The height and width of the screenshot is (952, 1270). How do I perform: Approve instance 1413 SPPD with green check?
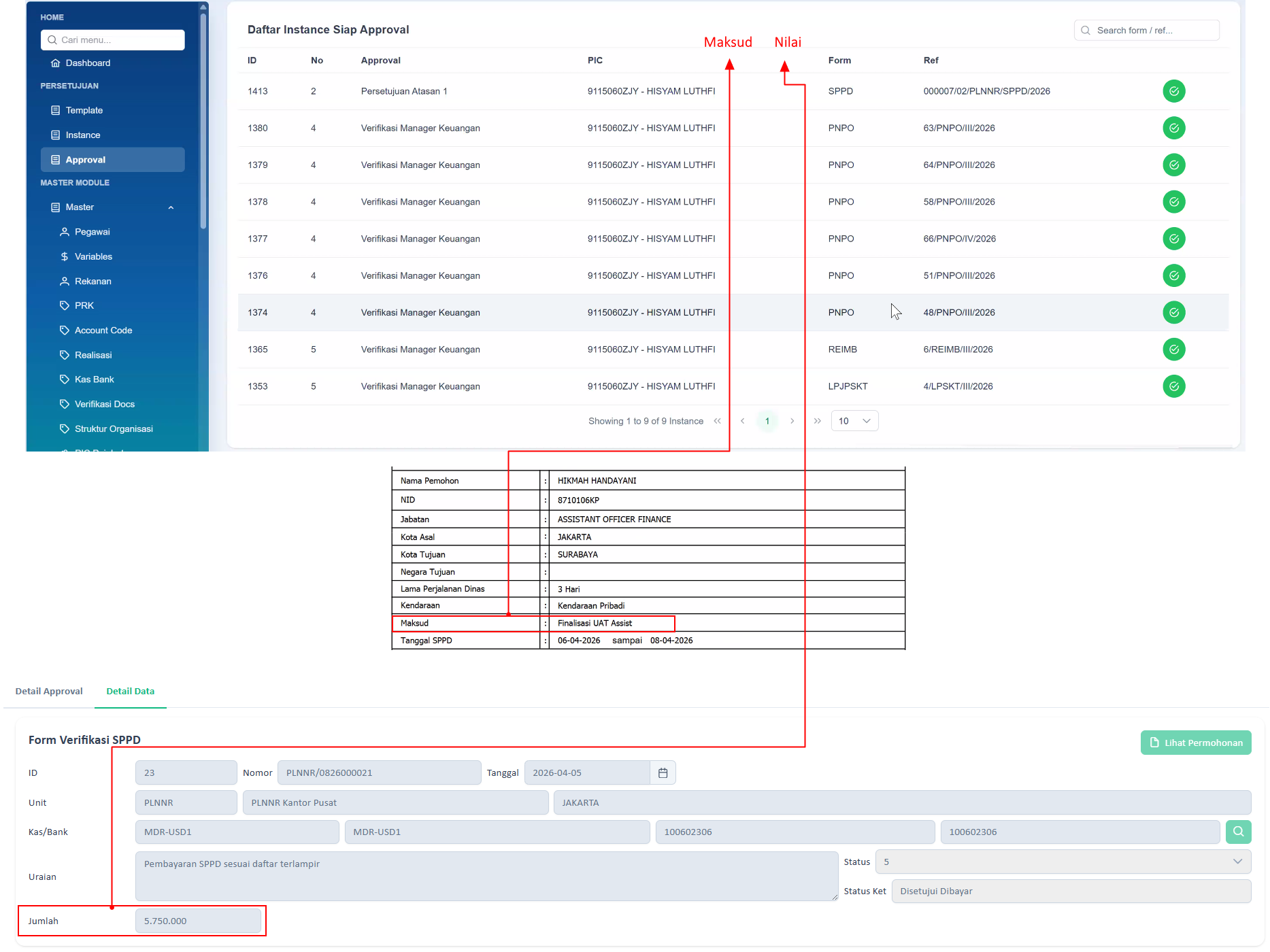tap(1173, 91)
